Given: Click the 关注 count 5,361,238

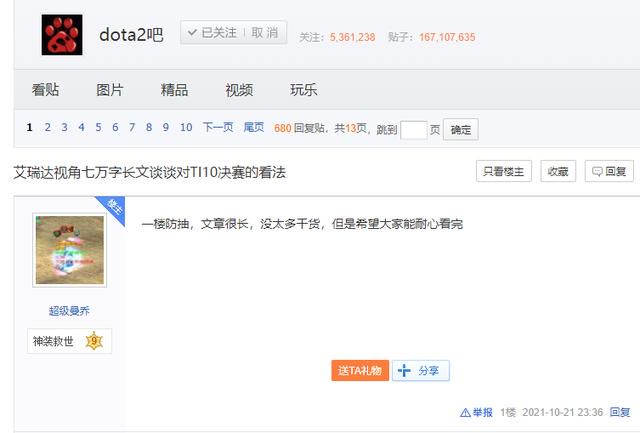Looking at the screenshot, I should coord(352,38).
